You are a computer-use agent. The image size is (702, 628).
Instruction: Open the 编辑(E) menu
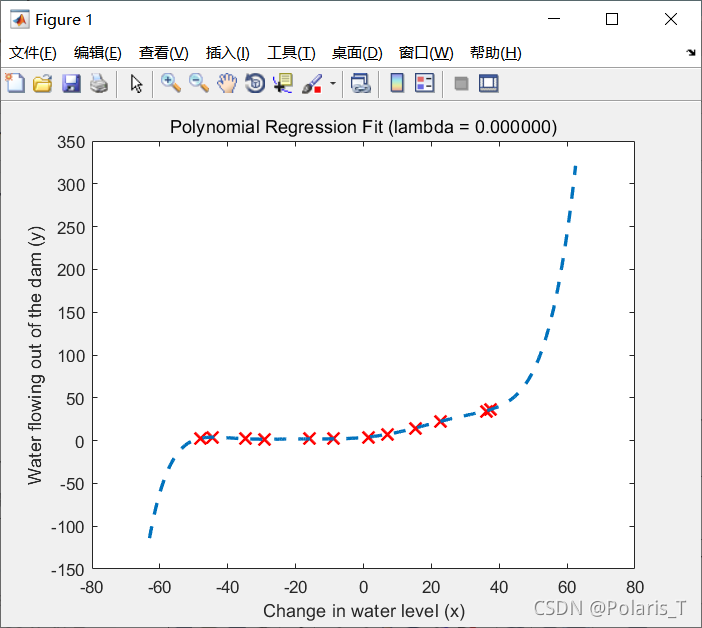(x=98, y=53)
